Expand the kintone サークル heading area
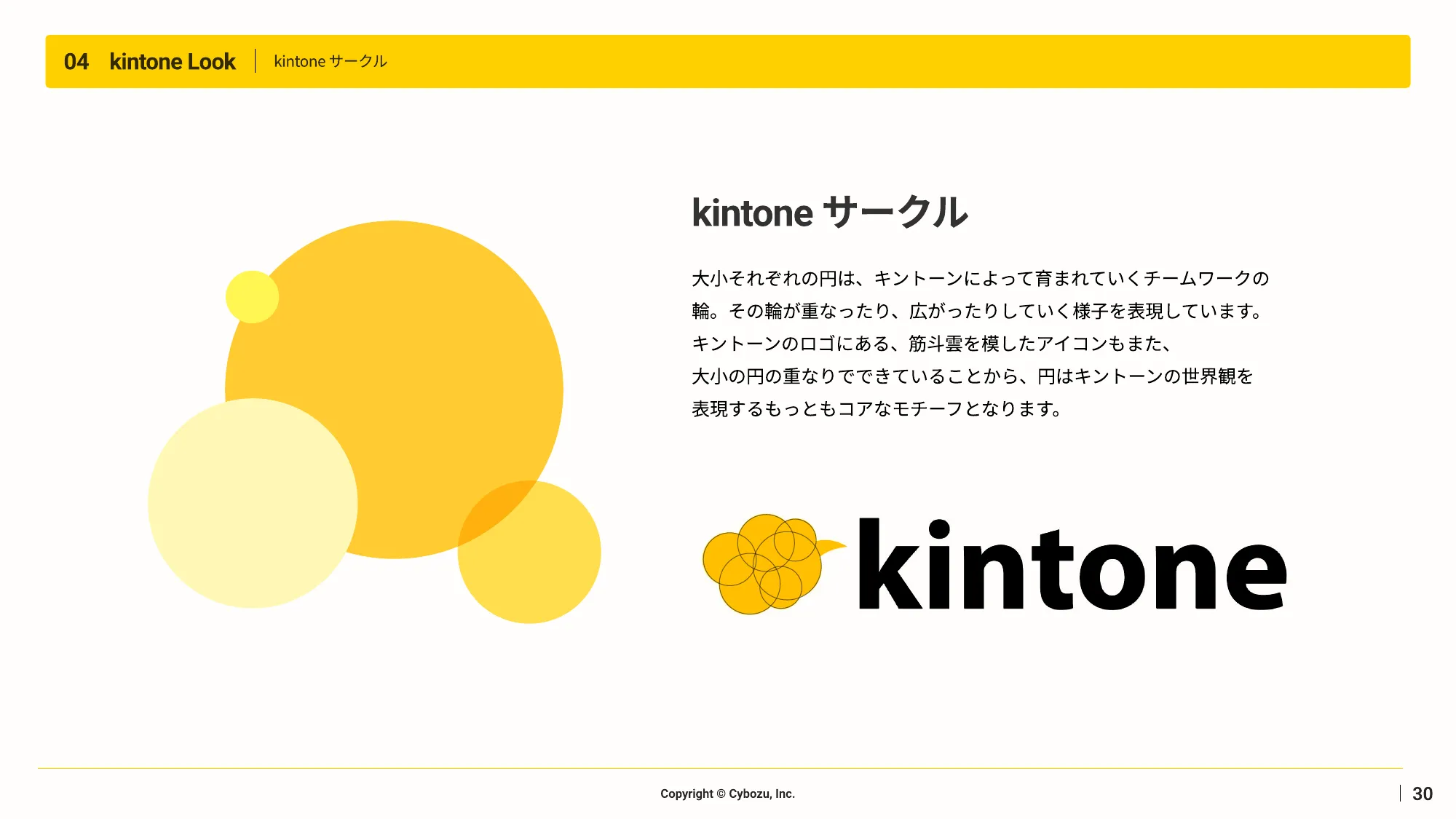Image resolution: width=1456 pixels, height=819 pixels. pyautogui.click(x=830, y=213)
